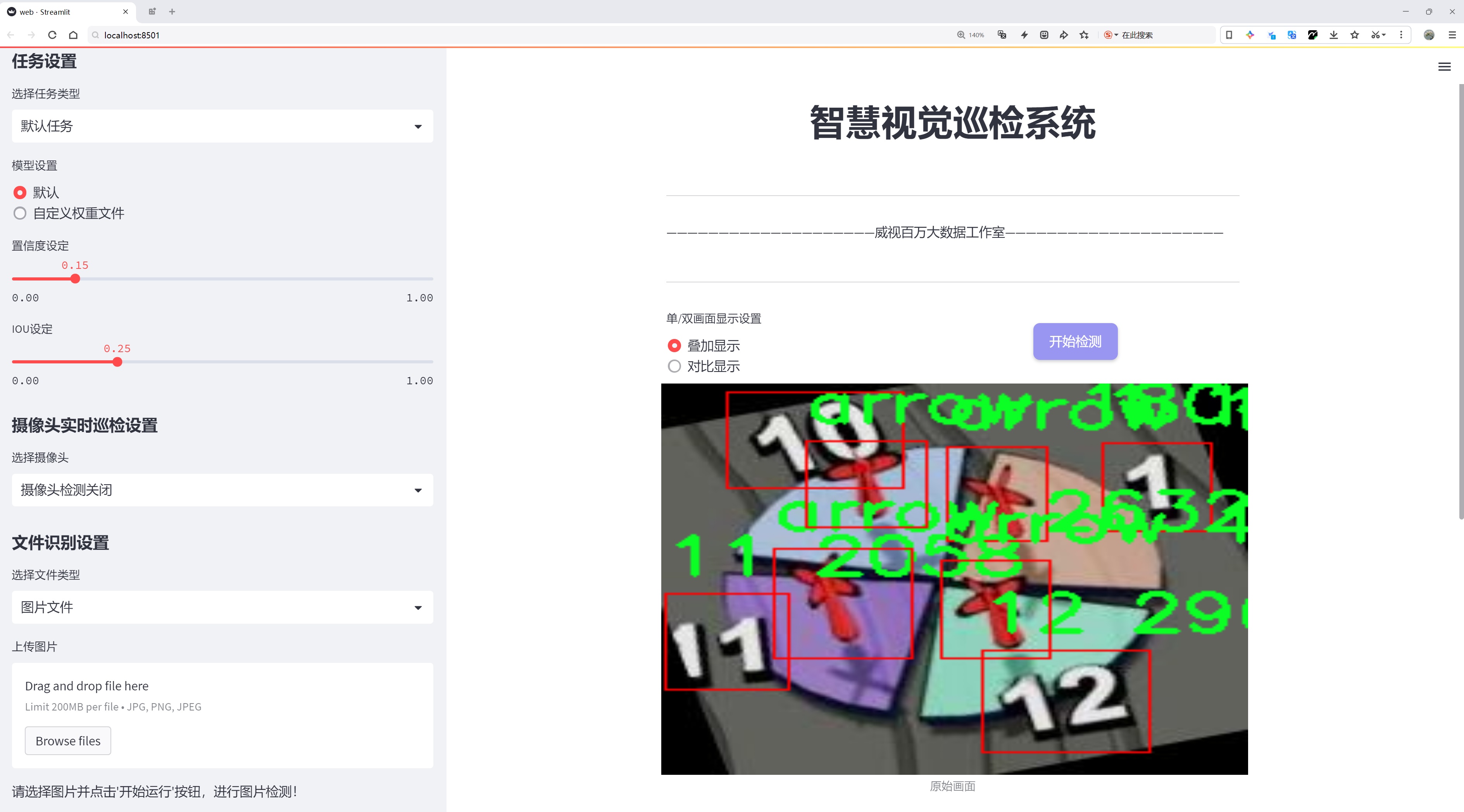Viewport: 1464px width, 812px height.
Task: Expand the 选择任务类型 dropdown showing 默认任务
Action: tap(222, 126)
